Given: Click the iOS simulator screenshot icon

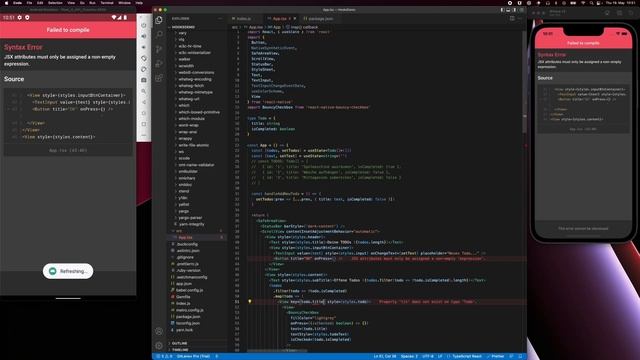Looking at the screenshot, I should point(619,13).
